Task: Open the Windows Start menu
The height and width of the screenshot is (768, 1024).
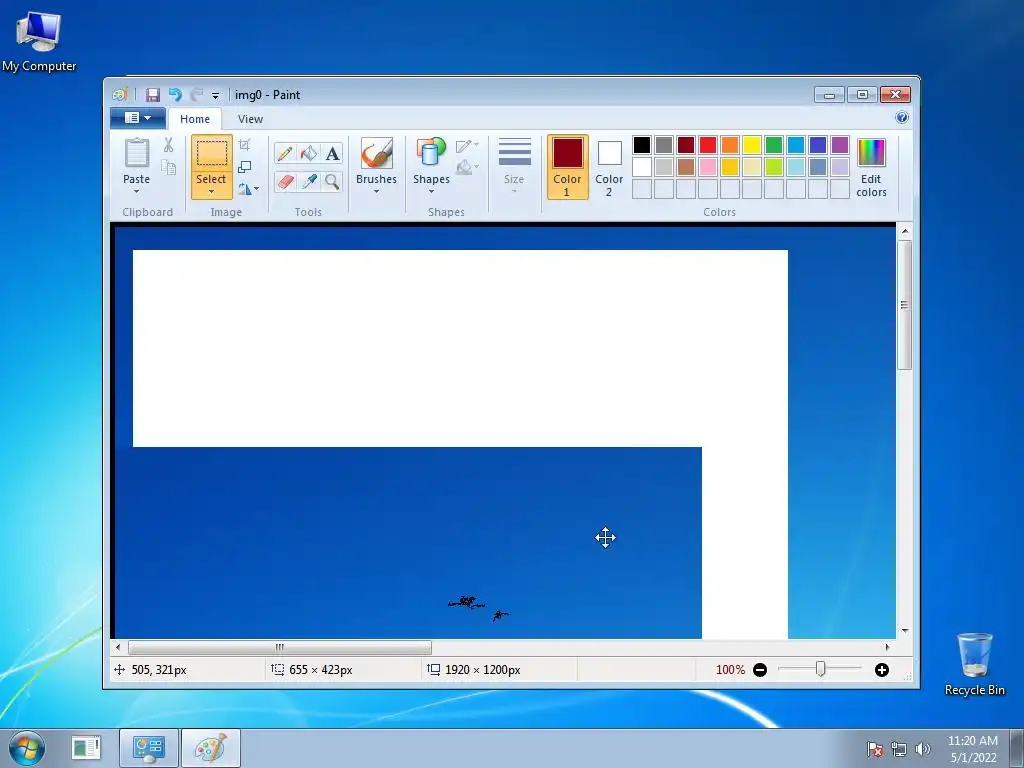Action: coord(27,748)
